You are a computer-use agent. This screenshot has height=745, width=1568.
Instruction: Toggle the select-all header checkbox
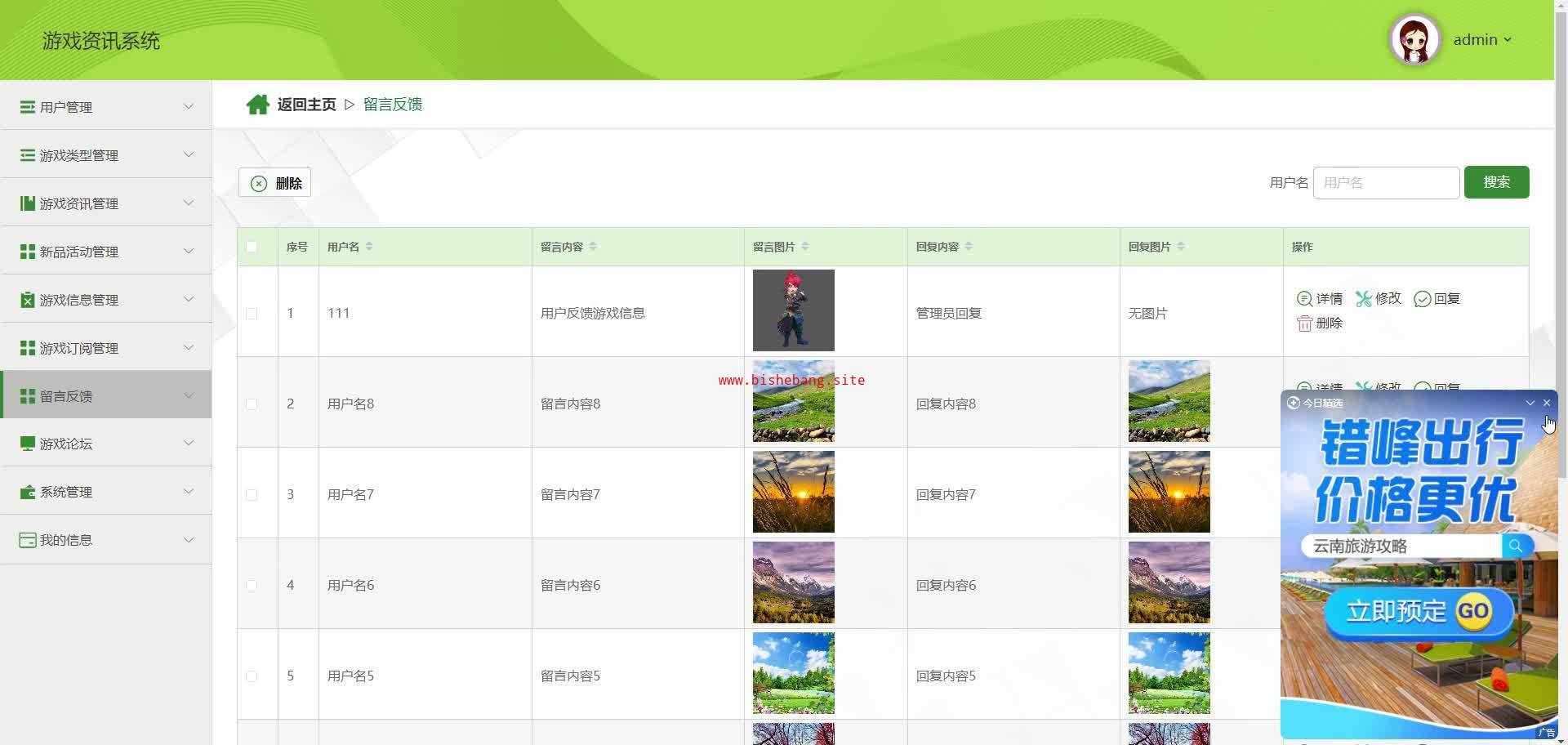click(252, 247)
